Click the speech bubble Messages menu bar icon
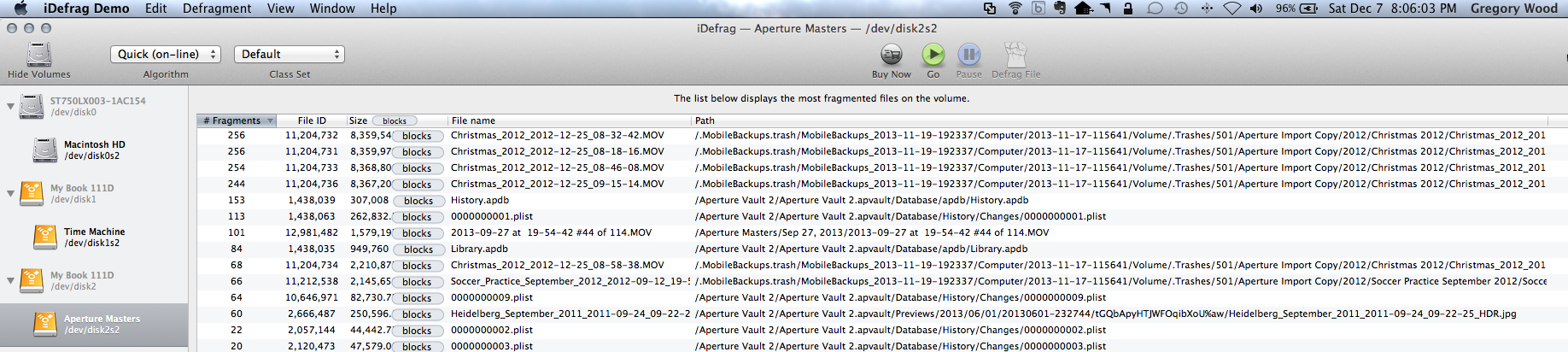1568x352 pixels. click(x=1155, y=9)
